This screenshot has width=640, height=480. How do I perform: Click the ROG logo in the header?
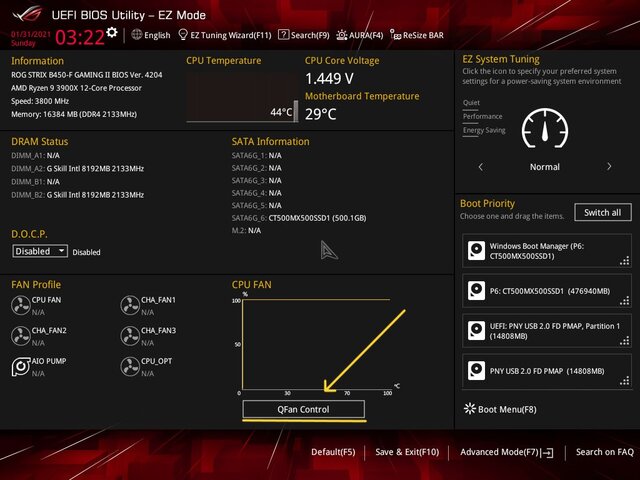27,14
